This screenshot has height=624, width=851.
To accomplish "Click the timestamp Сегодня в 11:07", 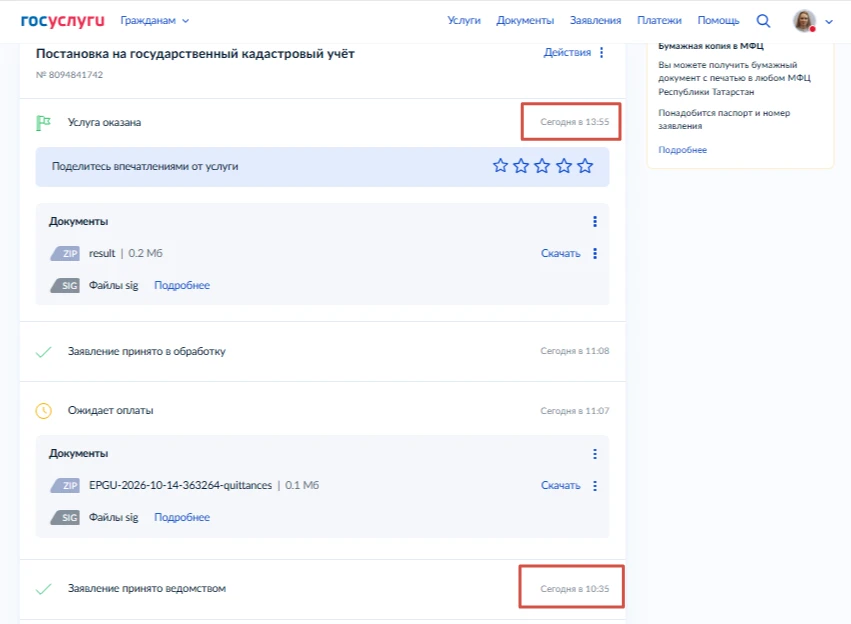I will pyautogui.click(x=575, y=411).
